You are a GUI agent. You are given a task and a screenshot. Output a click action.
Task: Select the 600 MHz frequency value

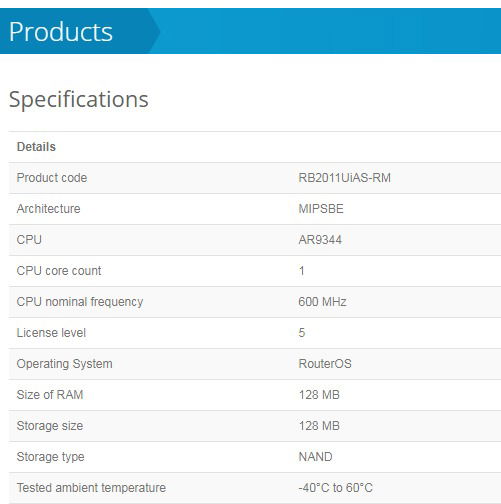point(322,302)
